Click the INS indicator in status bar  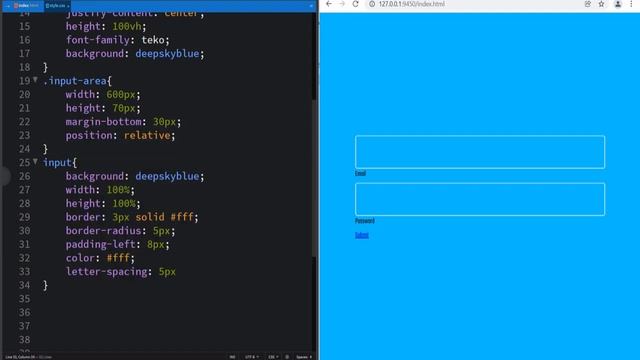232,357
